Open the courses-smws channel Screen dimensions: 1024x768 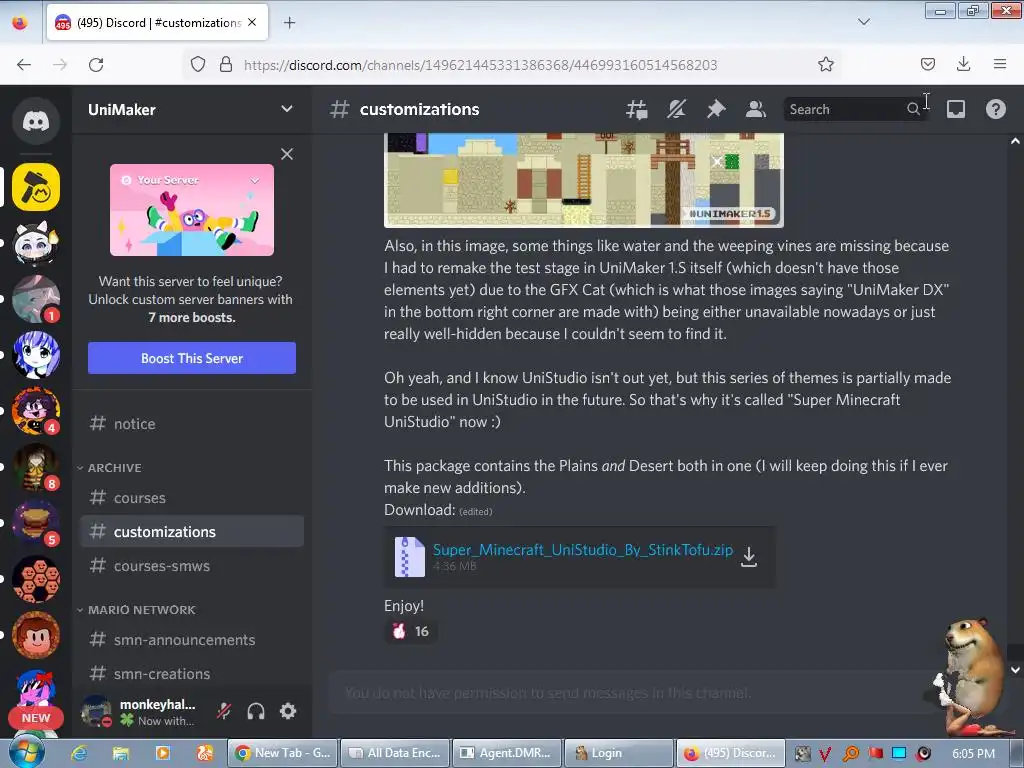point(192,566)
